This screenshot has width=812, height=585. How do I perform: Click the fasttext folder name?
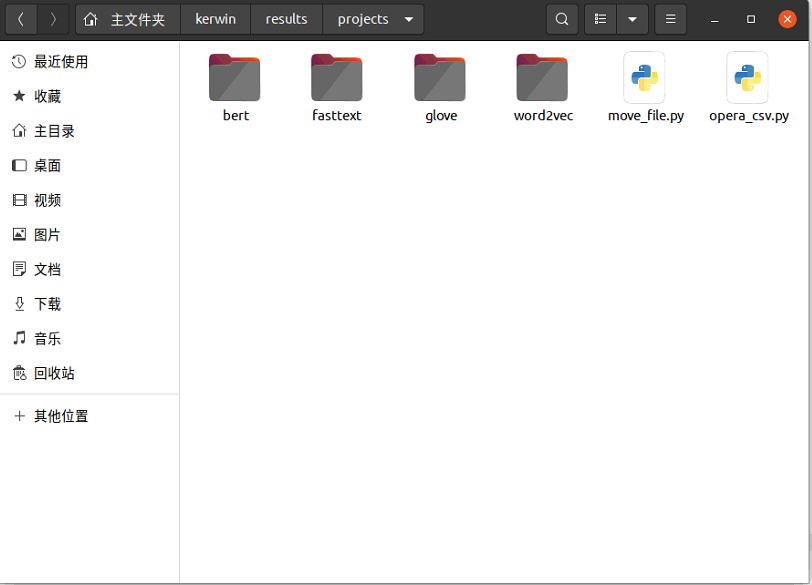[x=337, y=115]
